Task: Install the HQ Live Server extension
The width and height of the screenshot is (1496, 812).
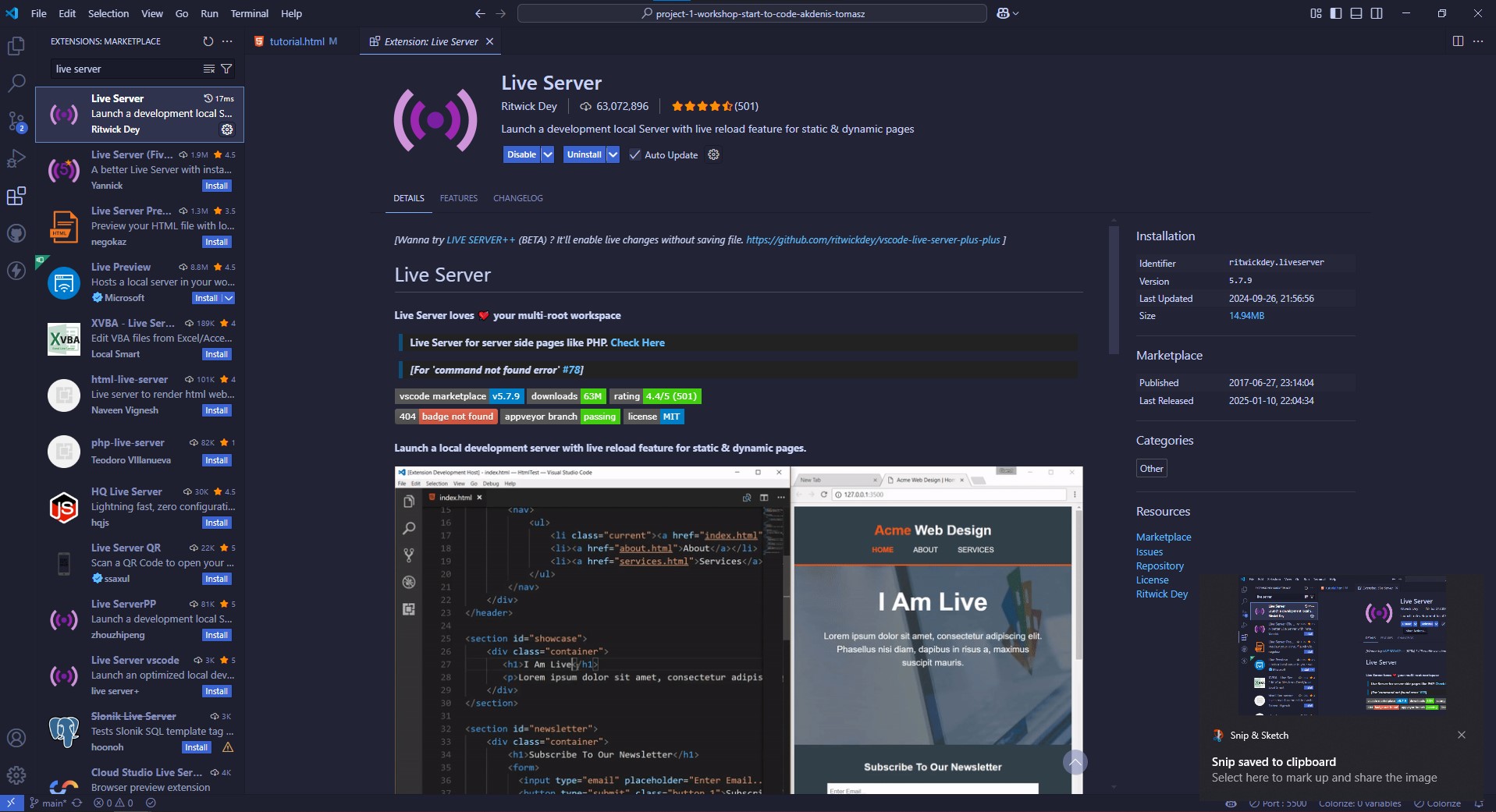Action: [216, 523]
